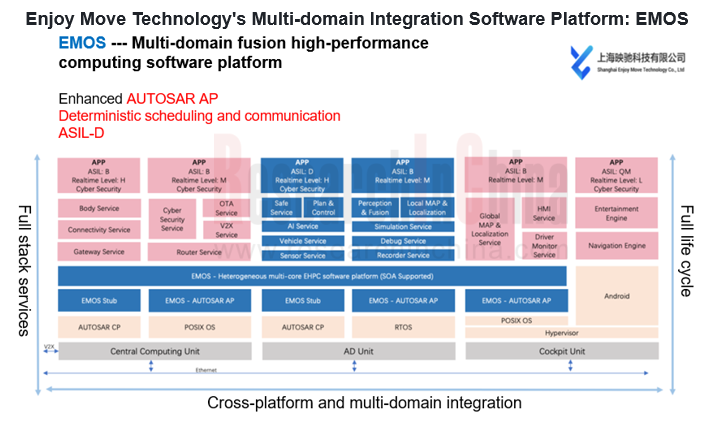Select the Perception & Fusion box

pyautogui.click(x=375, y=208)
